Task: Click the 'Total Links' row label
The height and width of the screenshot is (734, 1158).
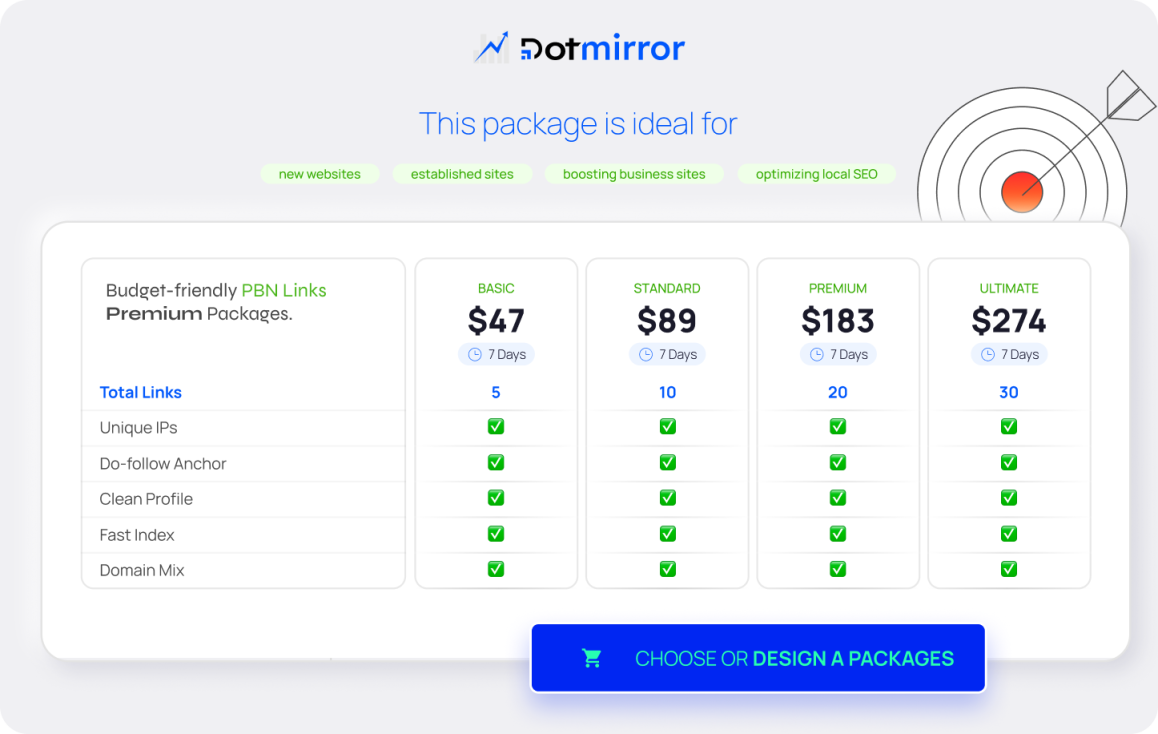Action: click(140, 392)
